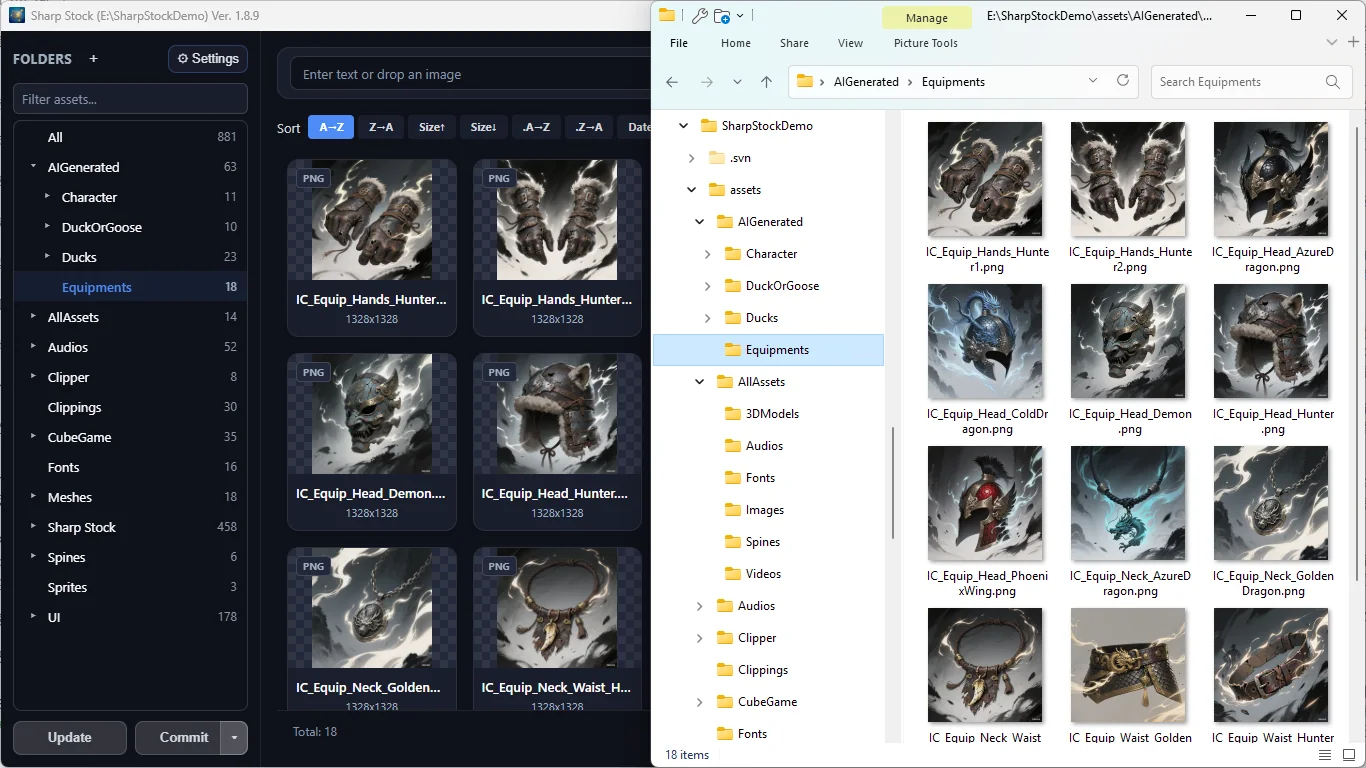Open the recent locations dropdown in Explorer
The image size is (1366, 768).
(x=737, y=82)
